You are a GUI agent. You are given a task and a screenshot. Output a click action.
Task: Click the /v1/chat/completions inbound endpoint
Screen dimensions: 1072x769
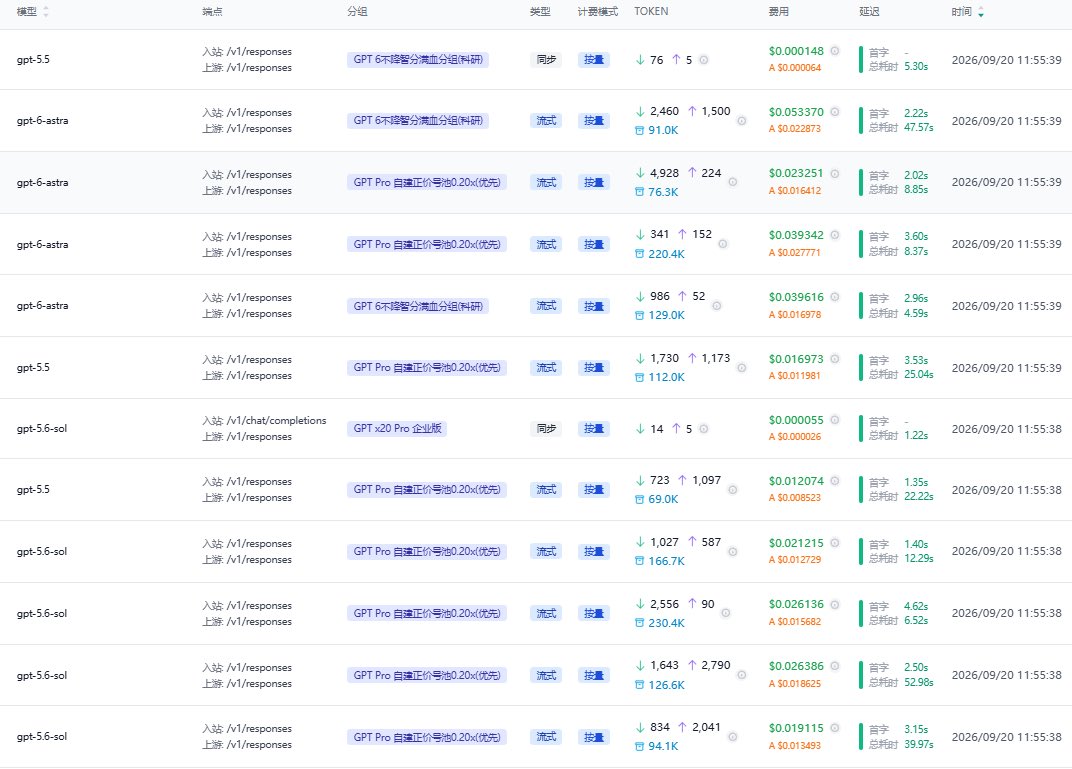tap(276, 420)
